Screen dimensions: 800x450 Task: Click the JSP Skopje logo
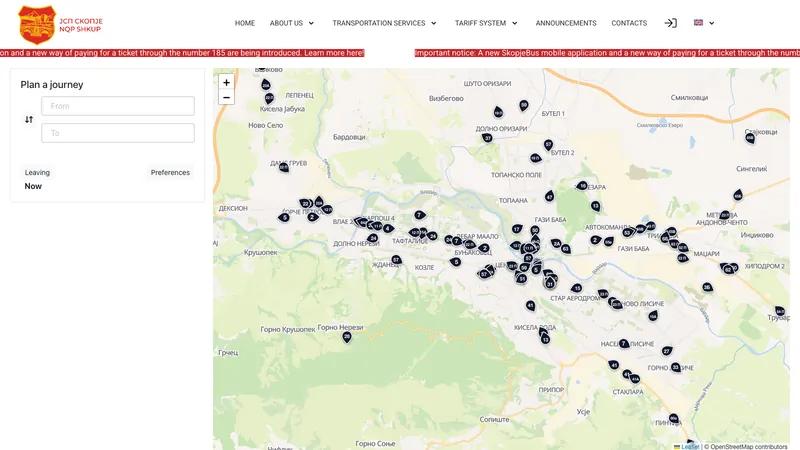click(x=60, y=25)
